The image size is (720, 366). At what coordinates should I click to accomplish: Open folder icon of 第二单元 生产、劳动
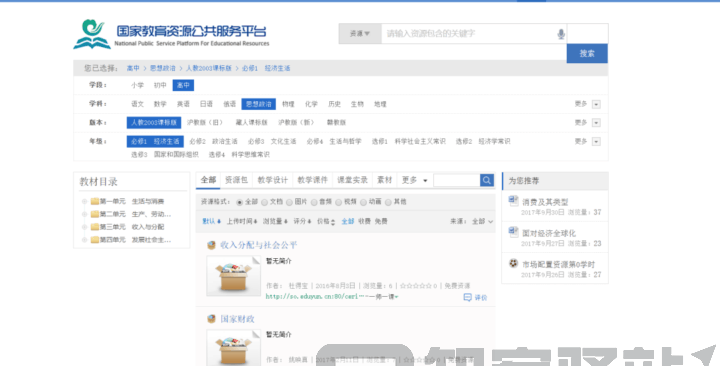(95, 214)
